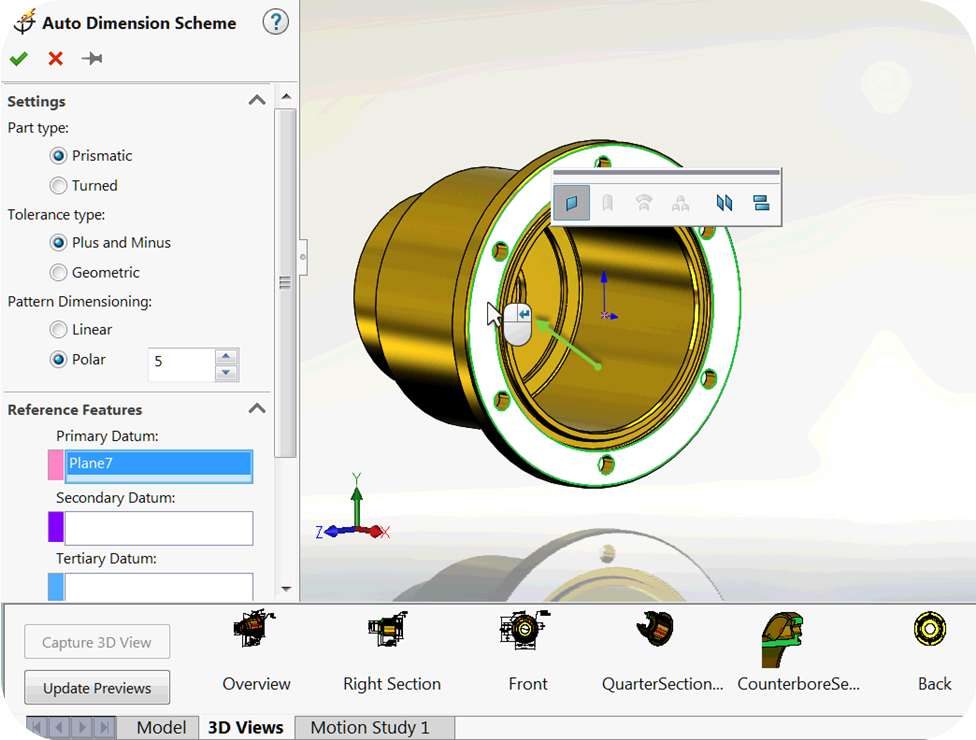Pick the pattern filter icon in popup toolbar
This screenshot has height=740, width=976.
[x=680, y=203]
